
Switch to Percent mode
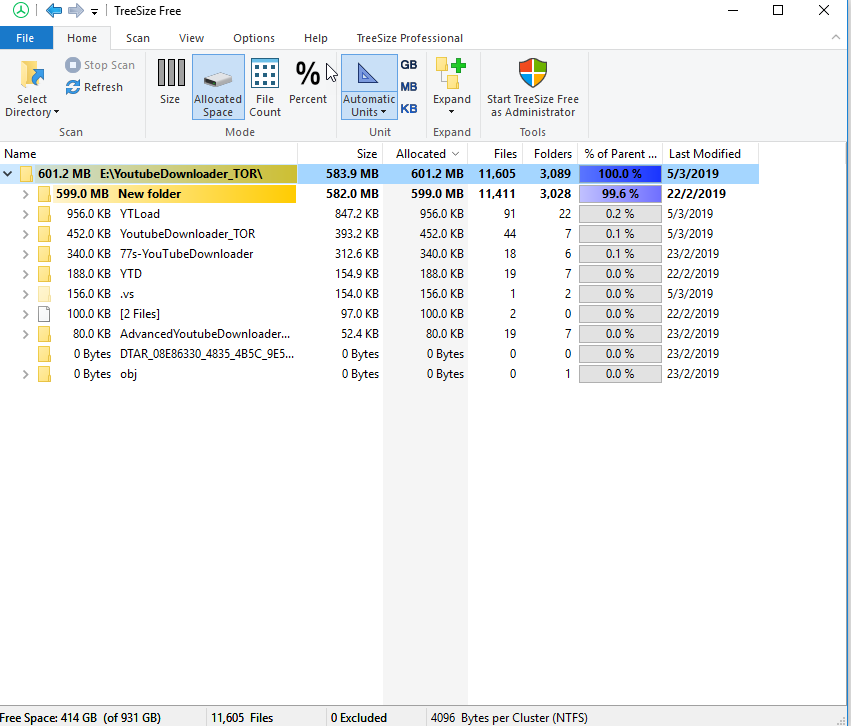[x=308, y=82]
